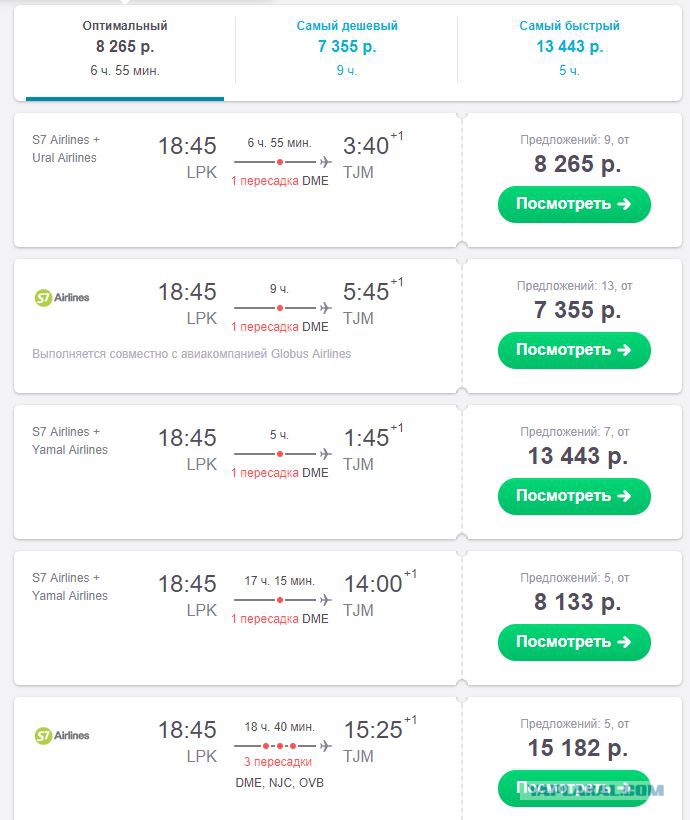Click Посмотреть for the 7 355 р. offer
The image size is (690, 820).
click(x=574, y=350)
